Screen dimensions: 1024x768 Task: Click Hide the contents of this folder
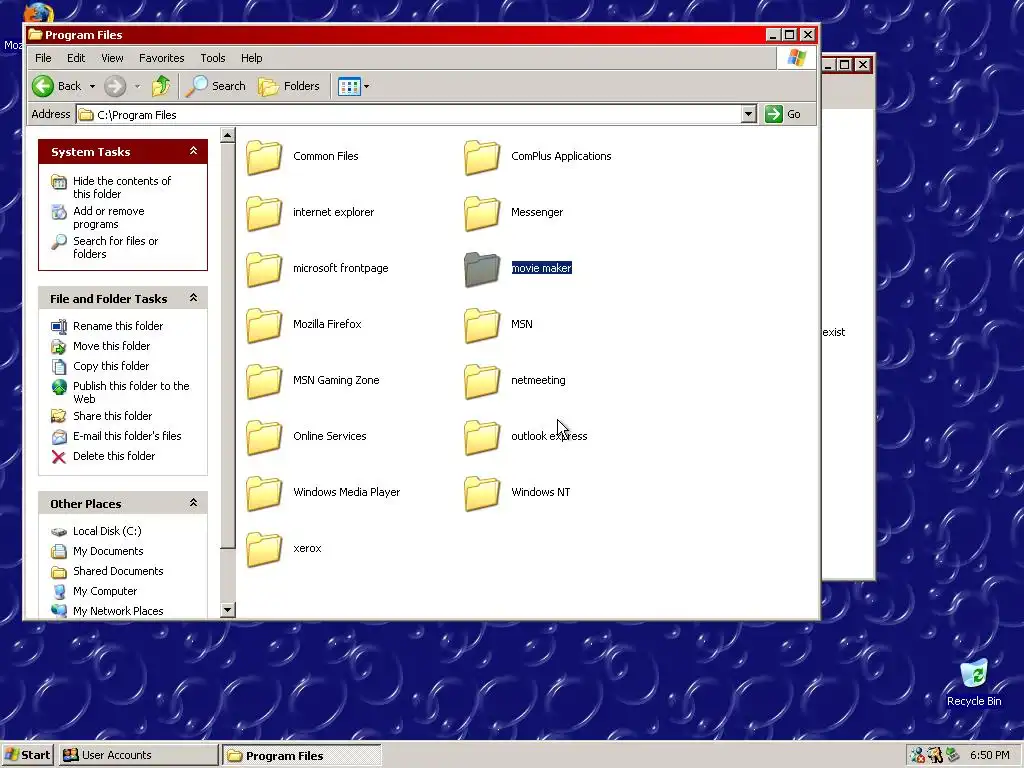(x=122, y=187)
